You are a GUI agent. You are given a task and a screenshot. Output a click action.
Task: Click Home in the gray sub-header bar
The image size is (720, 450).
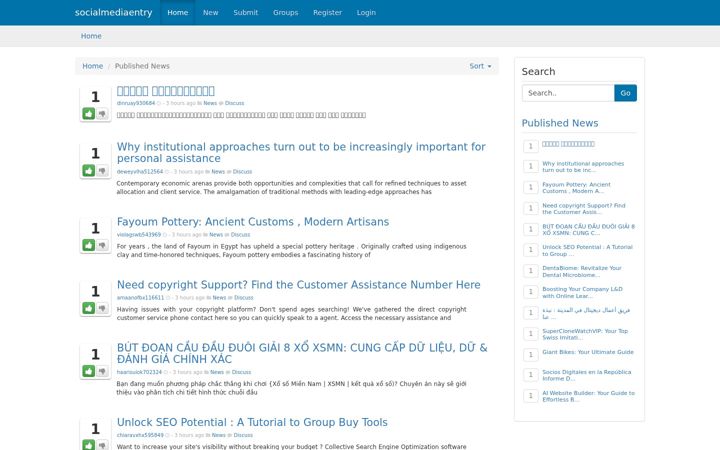click(91, 36)
